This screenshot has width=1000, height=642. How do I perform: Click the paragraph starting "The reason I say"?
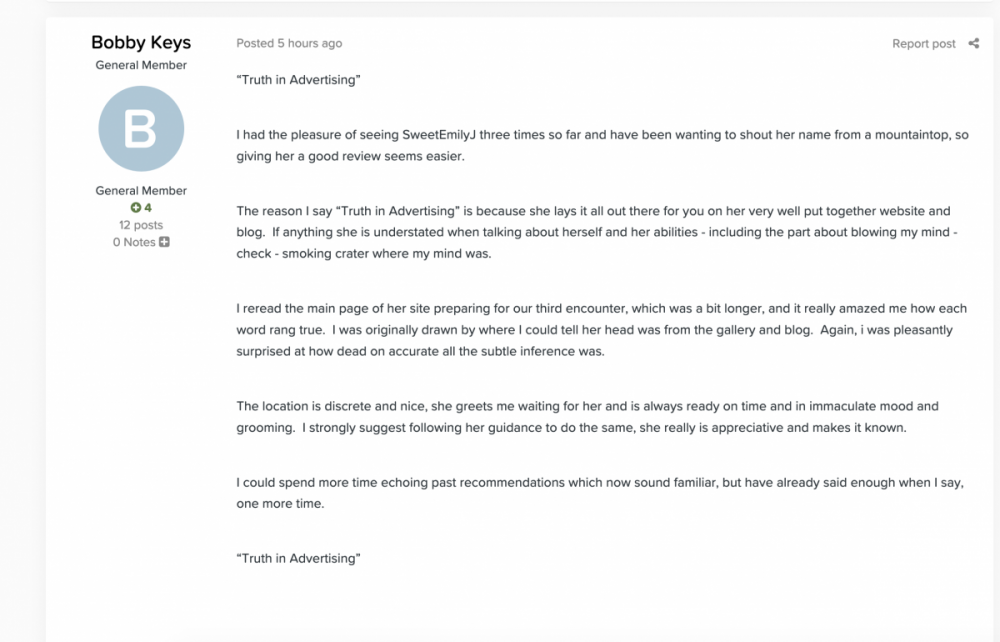pyautogui.click(x=597, y=232)
